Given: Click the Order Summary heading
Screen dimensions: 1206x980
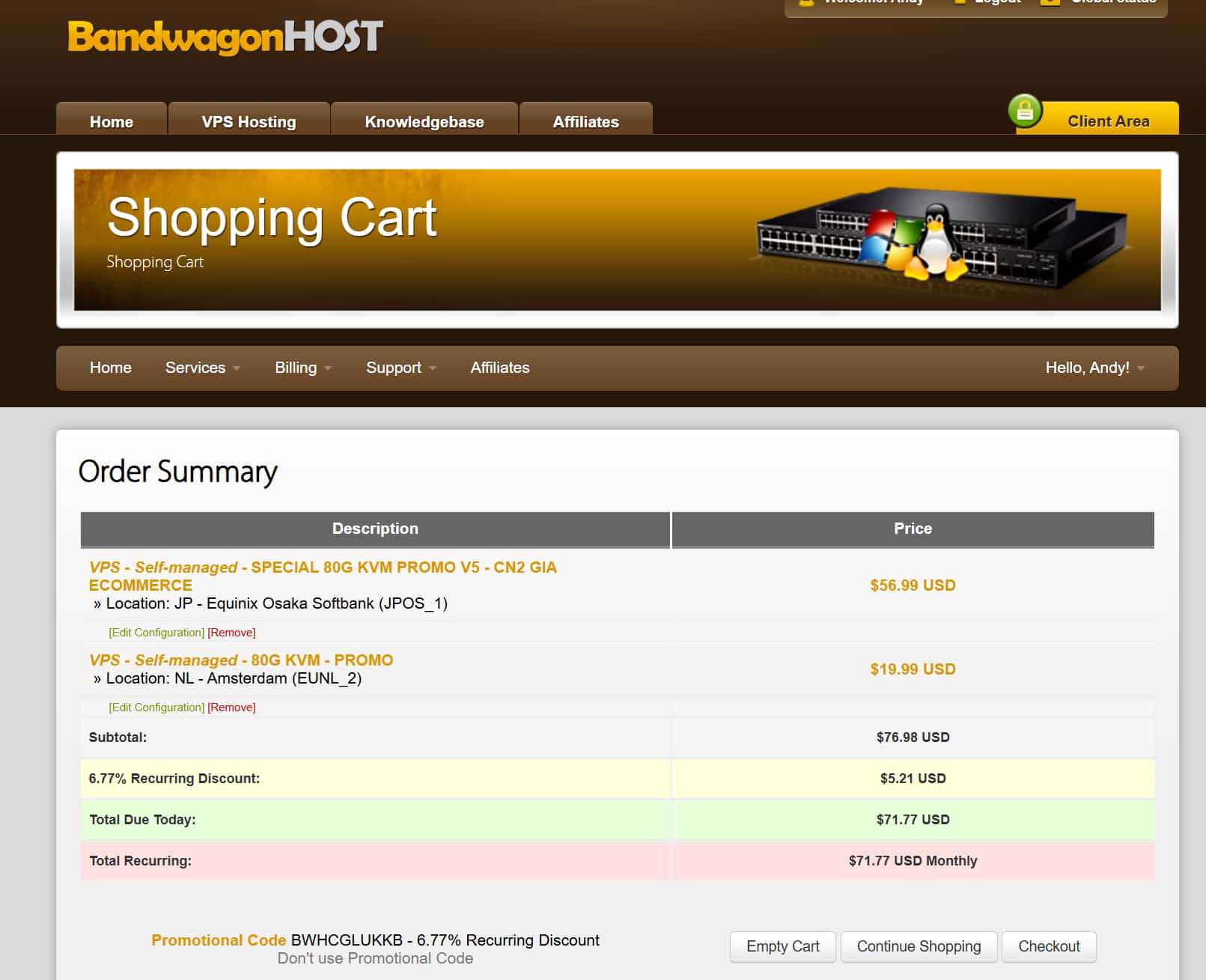Looking at the screenshot, I should click(178, 472).
